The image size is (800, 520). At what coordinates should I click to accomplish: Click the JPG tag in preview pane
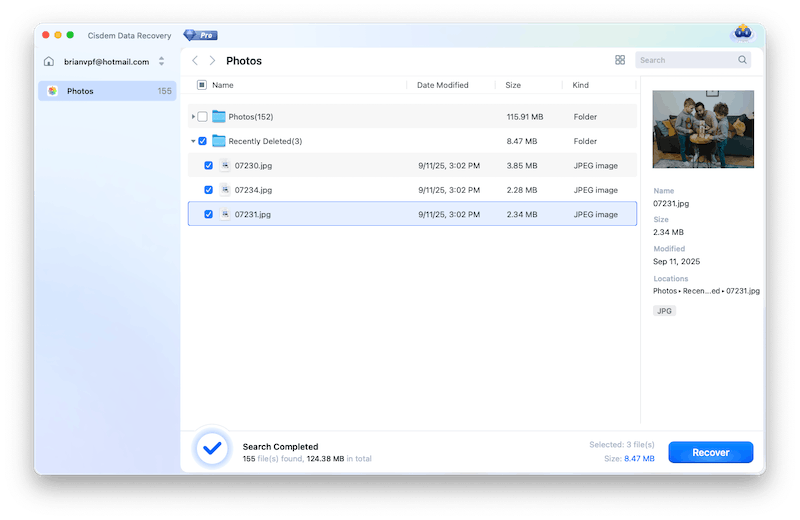[664, 311]
